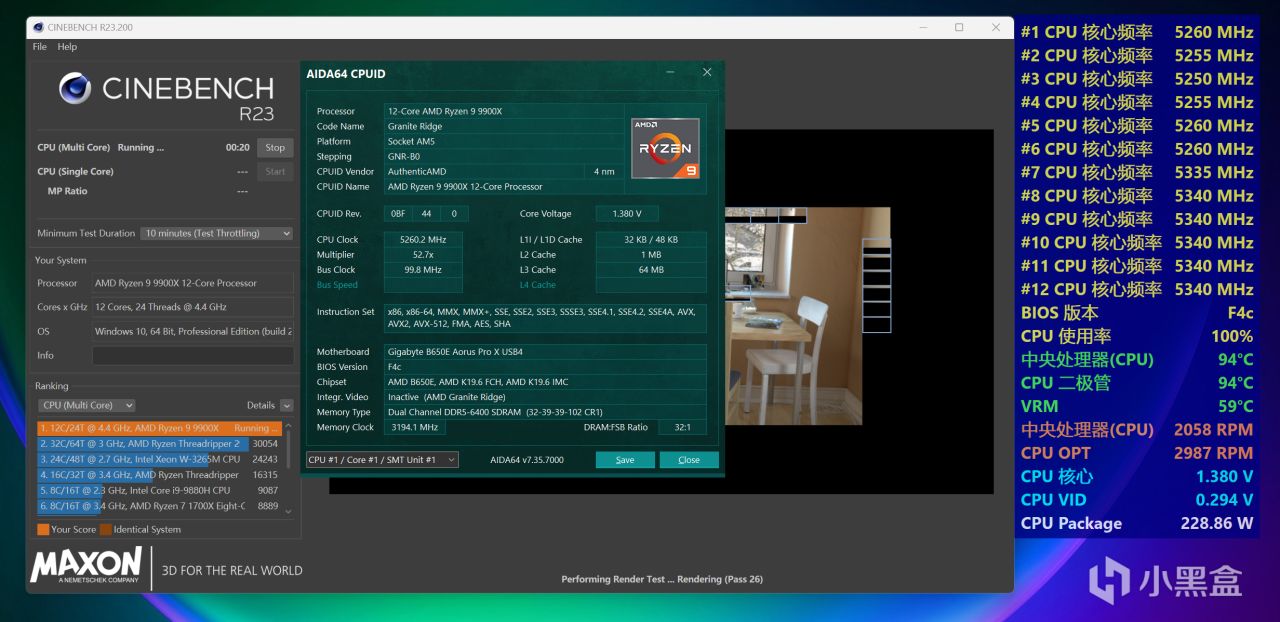Click the Cores x GHz field
Screen dimensions: 1280x622
click(192, 307)
